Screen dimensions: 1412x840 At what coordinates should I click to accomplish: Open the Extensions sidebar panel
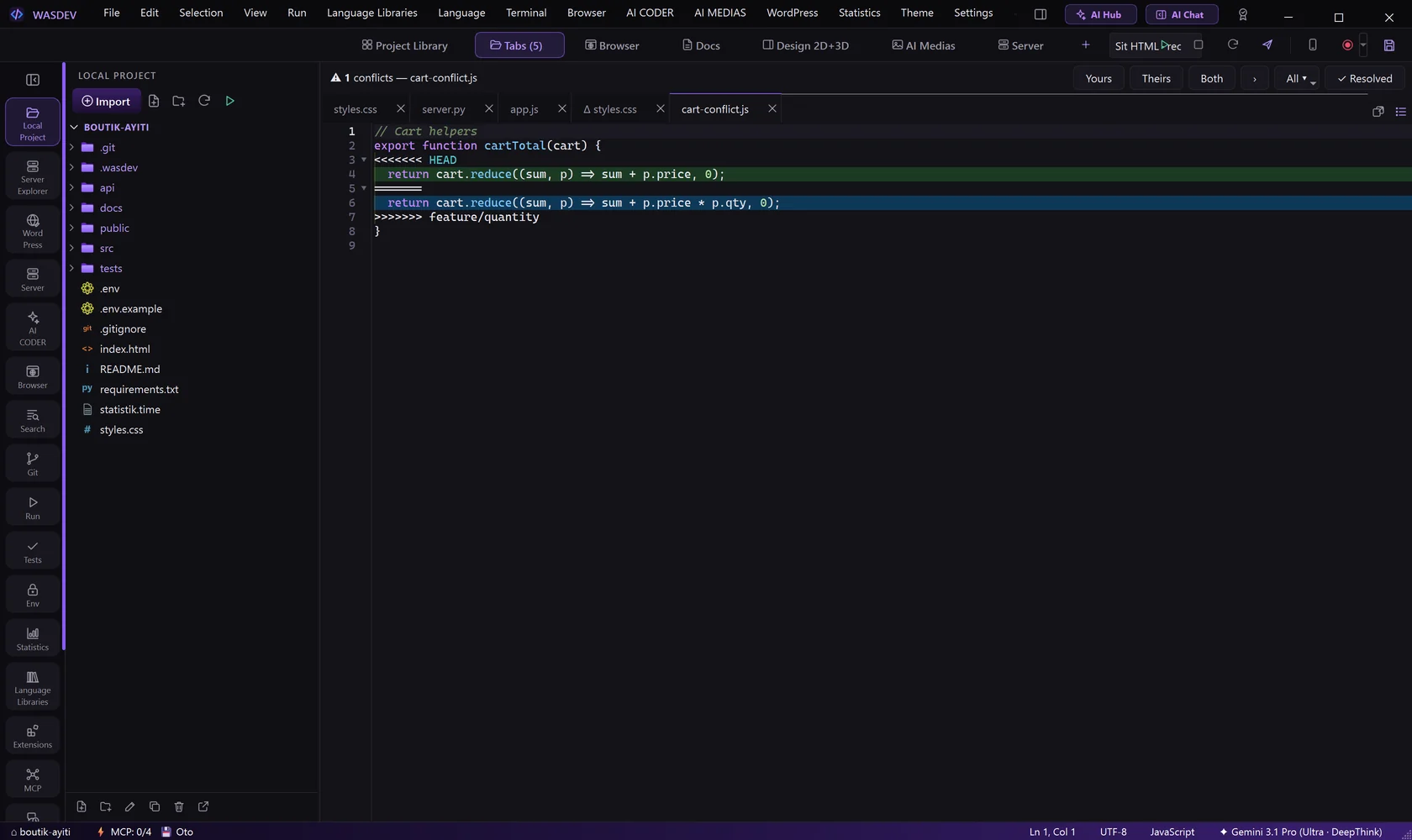[33, 736]
